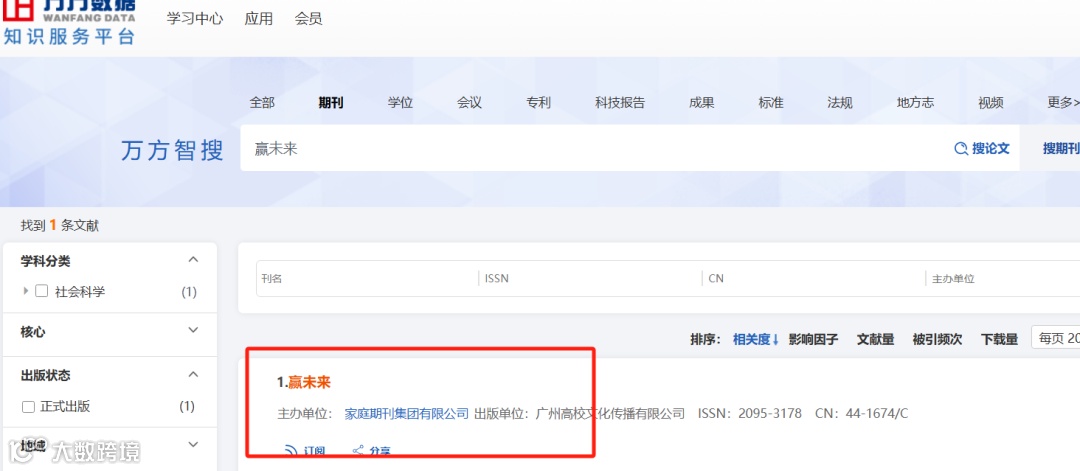Open 学习中心 in top navigation
The width and height of the screenshot is (1080, 471).
pyautogui.click(x=195, y=19)
